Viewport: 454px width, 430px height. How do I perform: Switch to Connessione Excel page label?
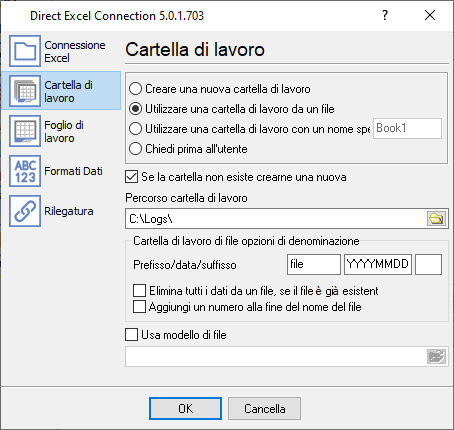75,51
